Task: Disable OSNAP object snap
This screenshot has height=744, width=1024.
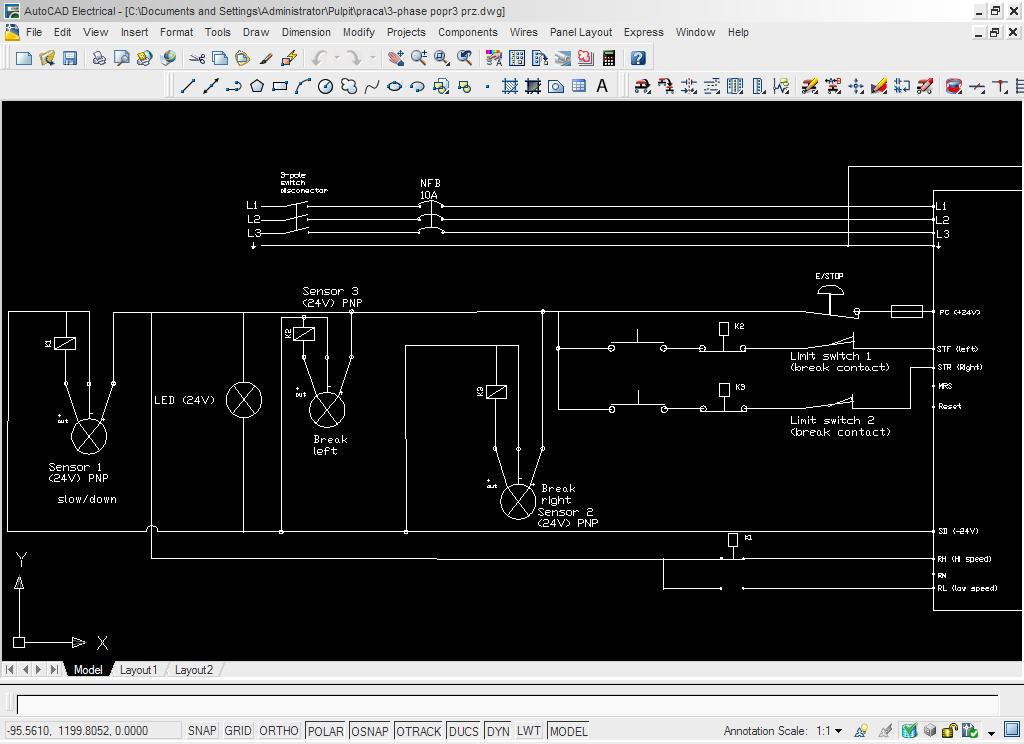Action: 370,731
